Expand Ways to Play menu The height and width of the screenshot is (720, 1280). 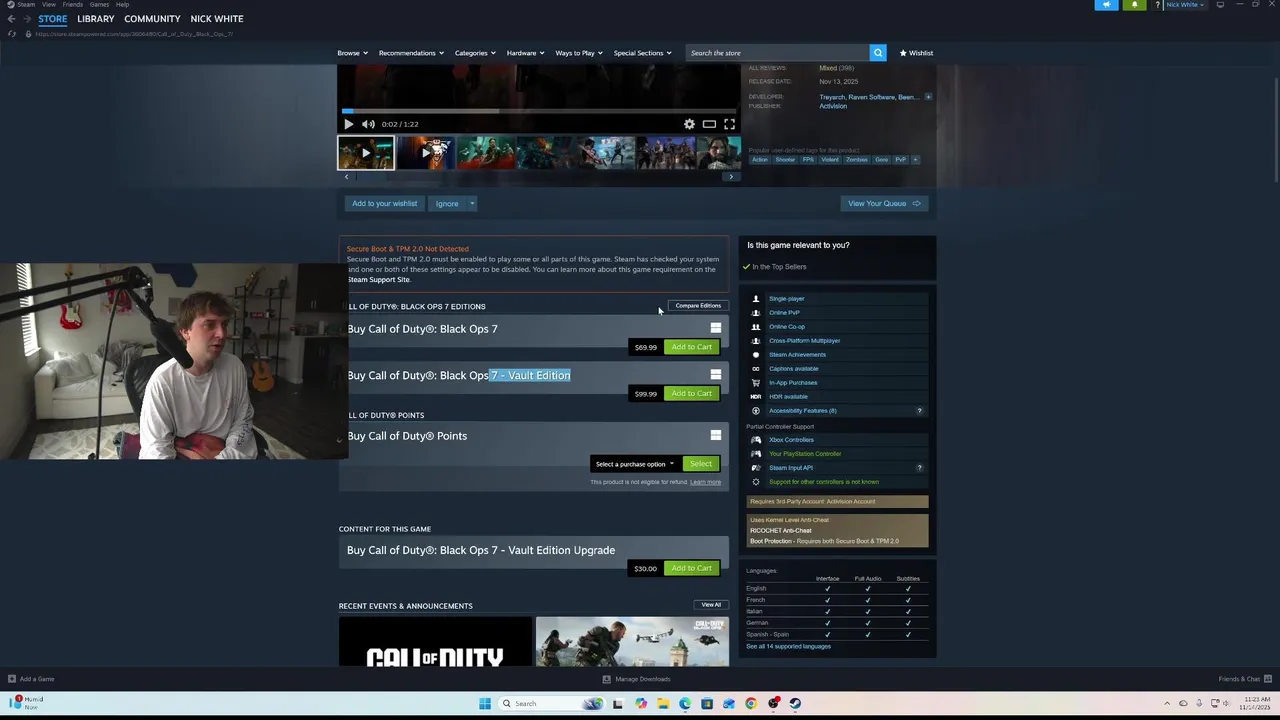[x=578, y=53]
